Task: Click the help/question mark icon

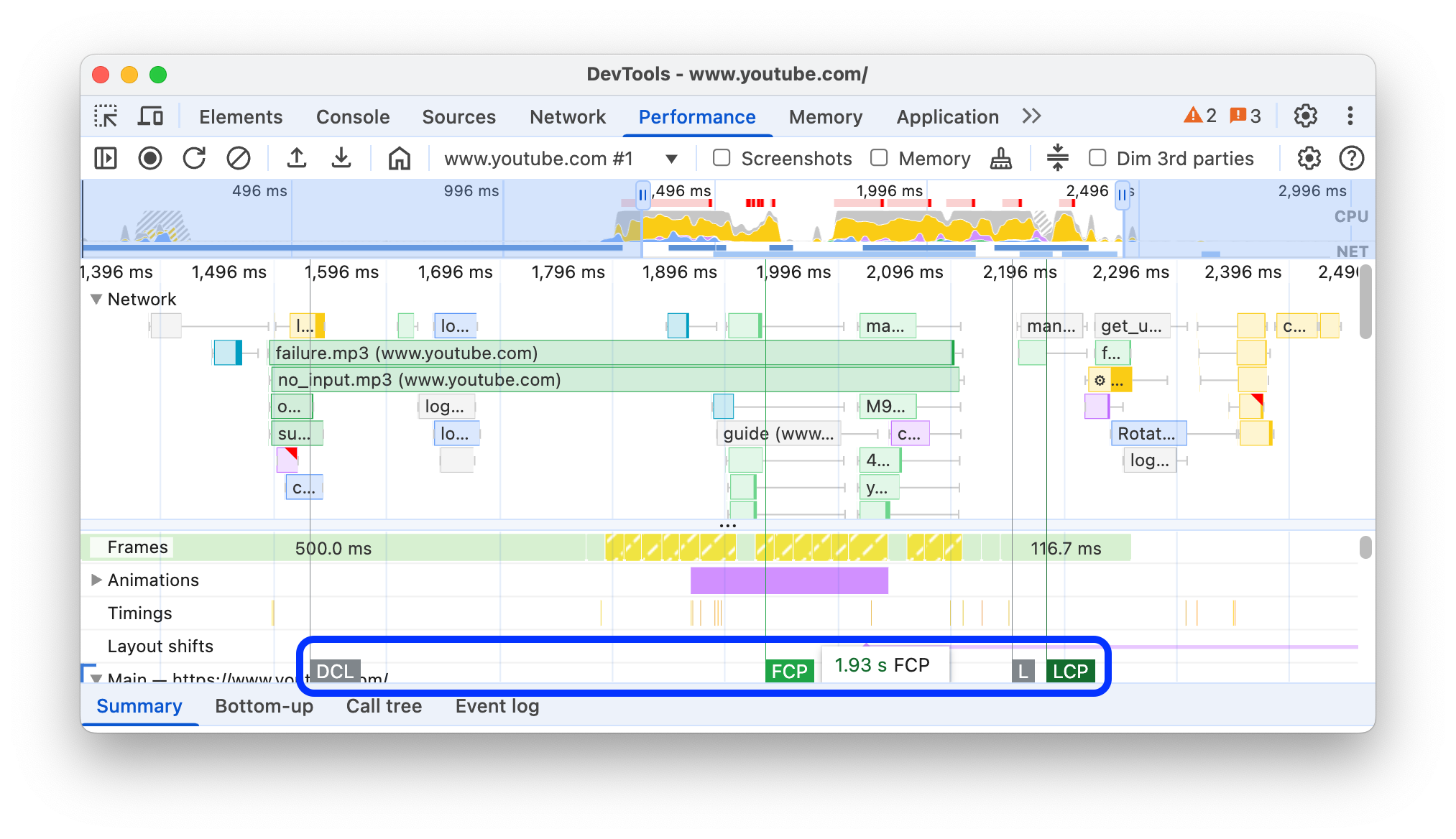Action: (1350, 157)
